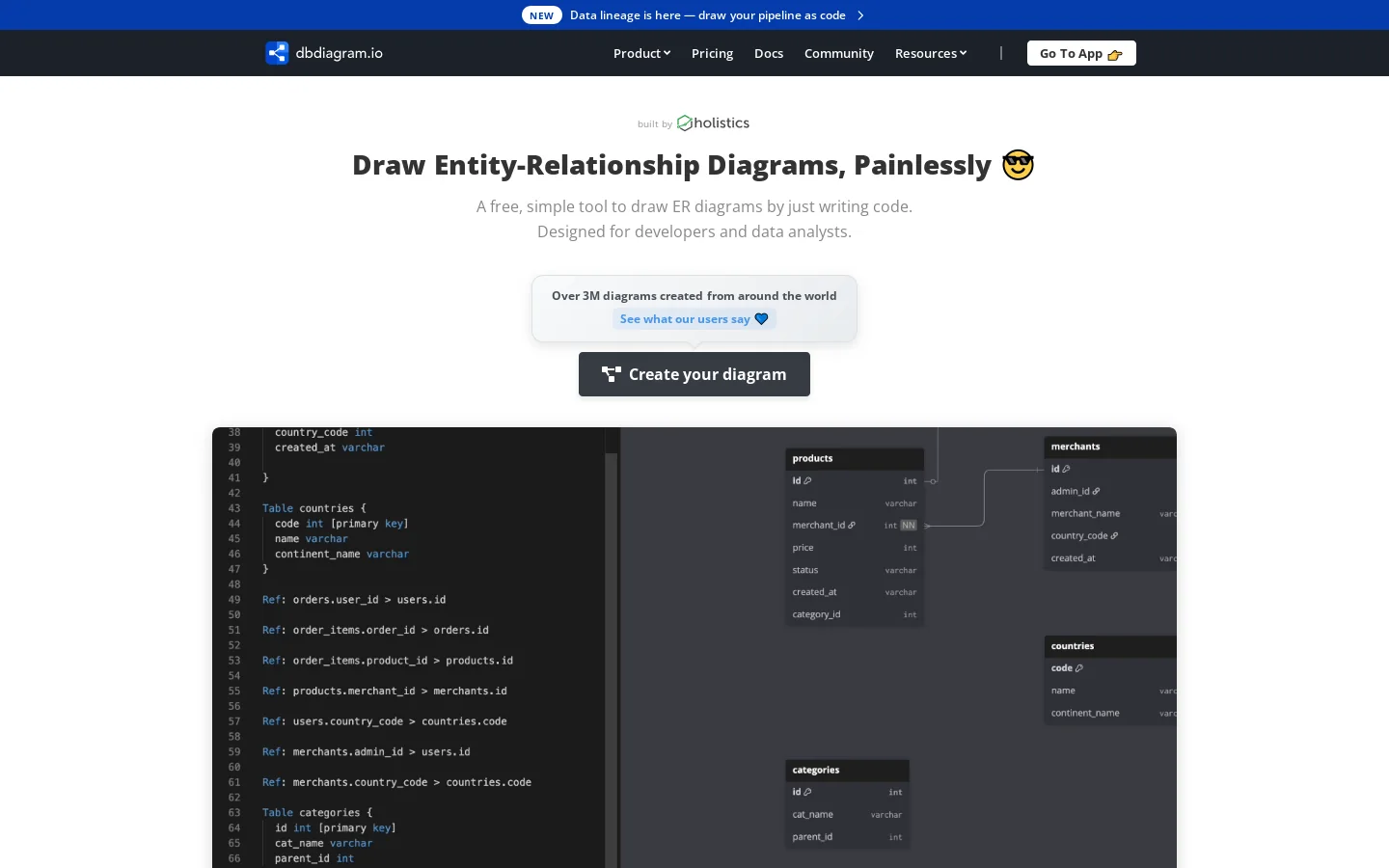Open the Pricing page
The width and height of the screenshot is (1389, 868).
click(712, 53)
